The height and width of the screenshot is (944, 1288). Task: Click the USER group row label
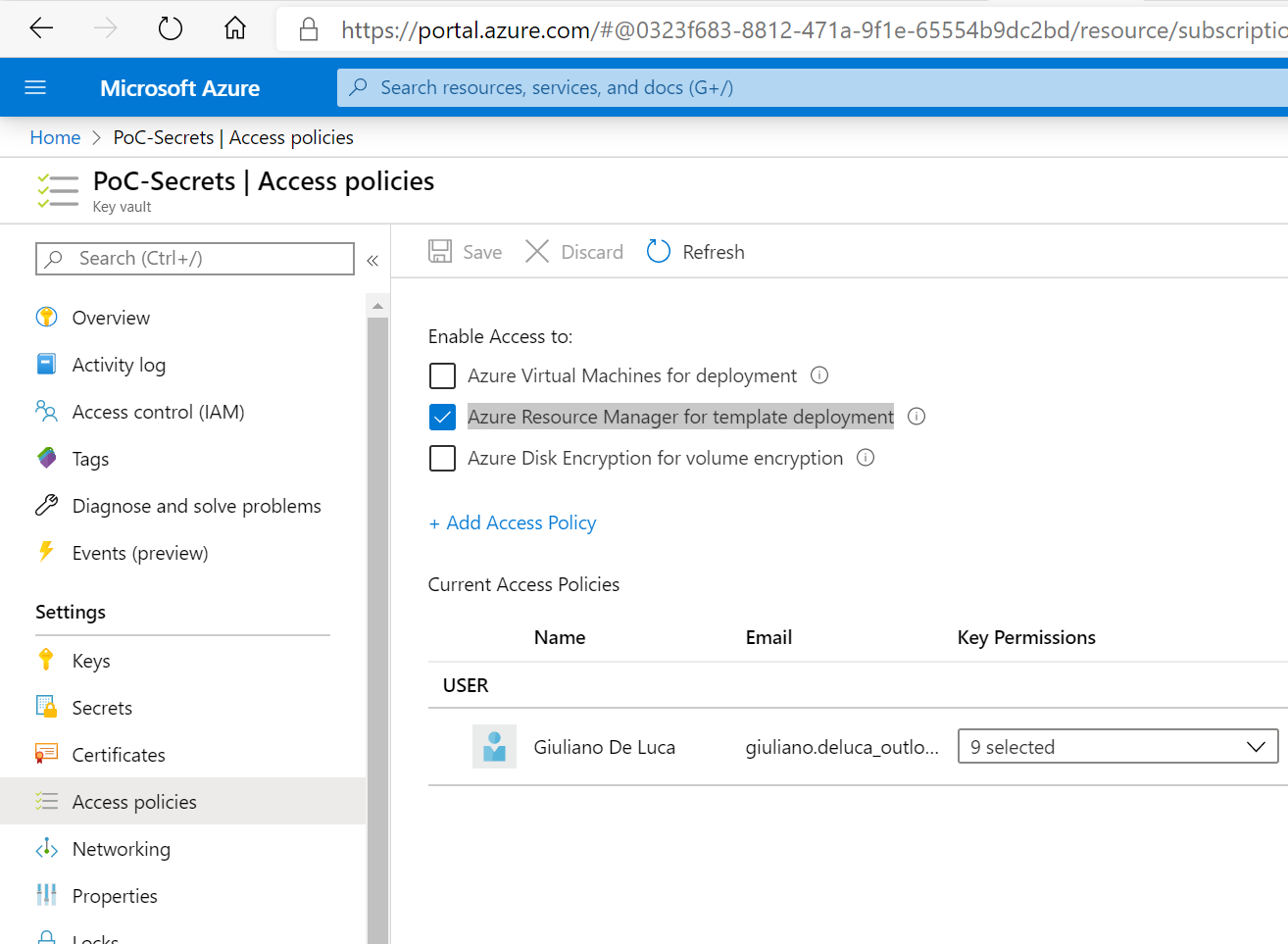point(466,685)
